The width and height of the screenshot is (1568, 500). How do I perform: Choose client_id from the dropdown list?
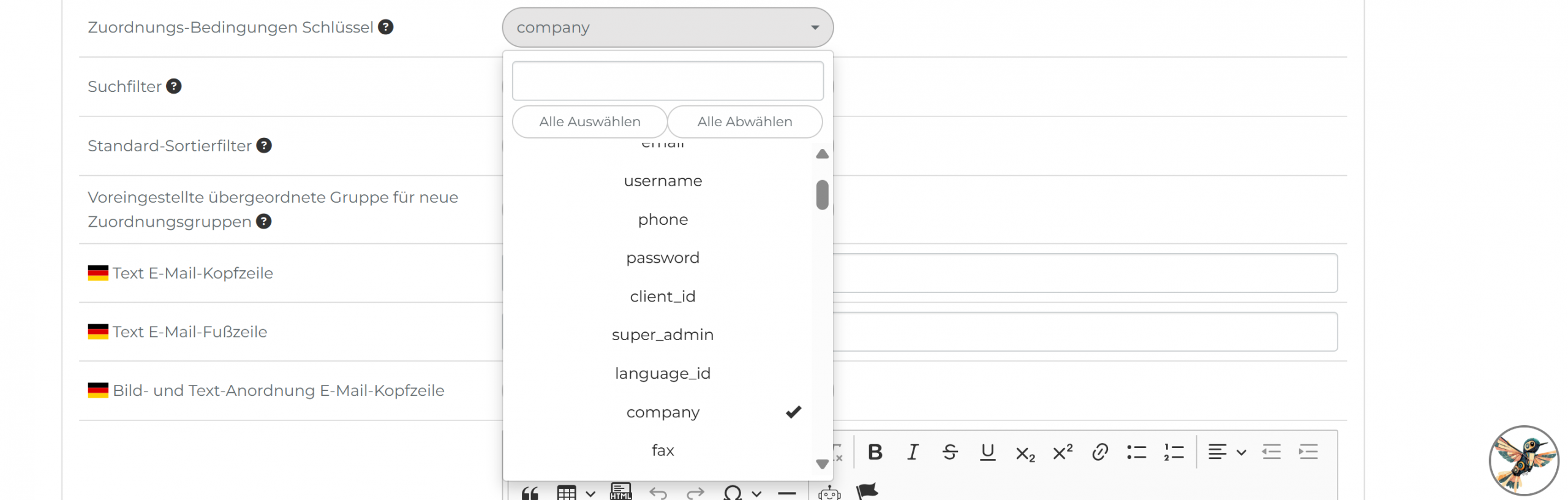[x=663, y=297]
